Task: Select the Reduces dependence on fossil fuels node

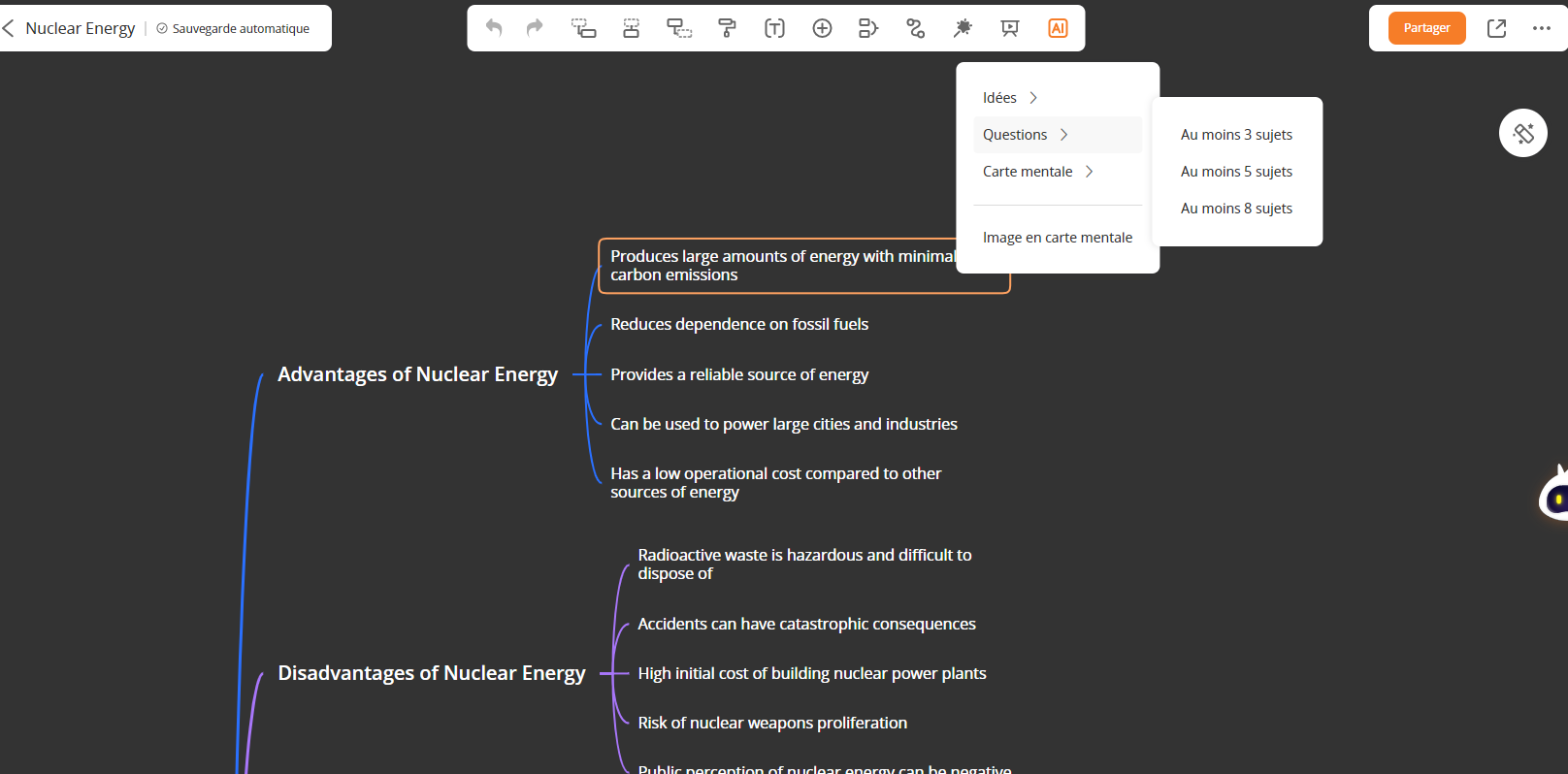Action: pos(738,324)
